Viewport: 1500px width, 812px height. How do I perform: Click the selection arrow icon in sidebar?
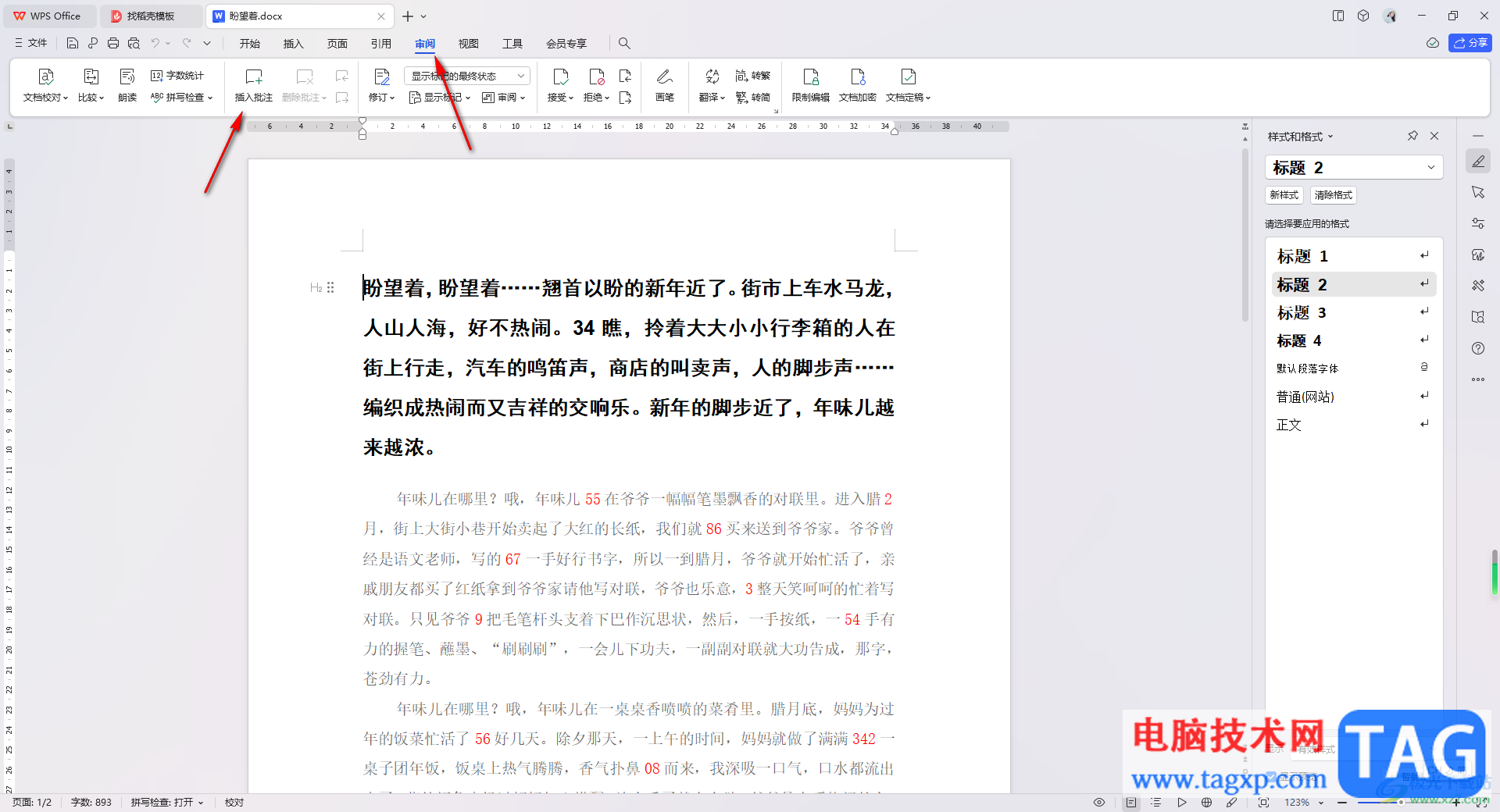(x=1478, y=192)
